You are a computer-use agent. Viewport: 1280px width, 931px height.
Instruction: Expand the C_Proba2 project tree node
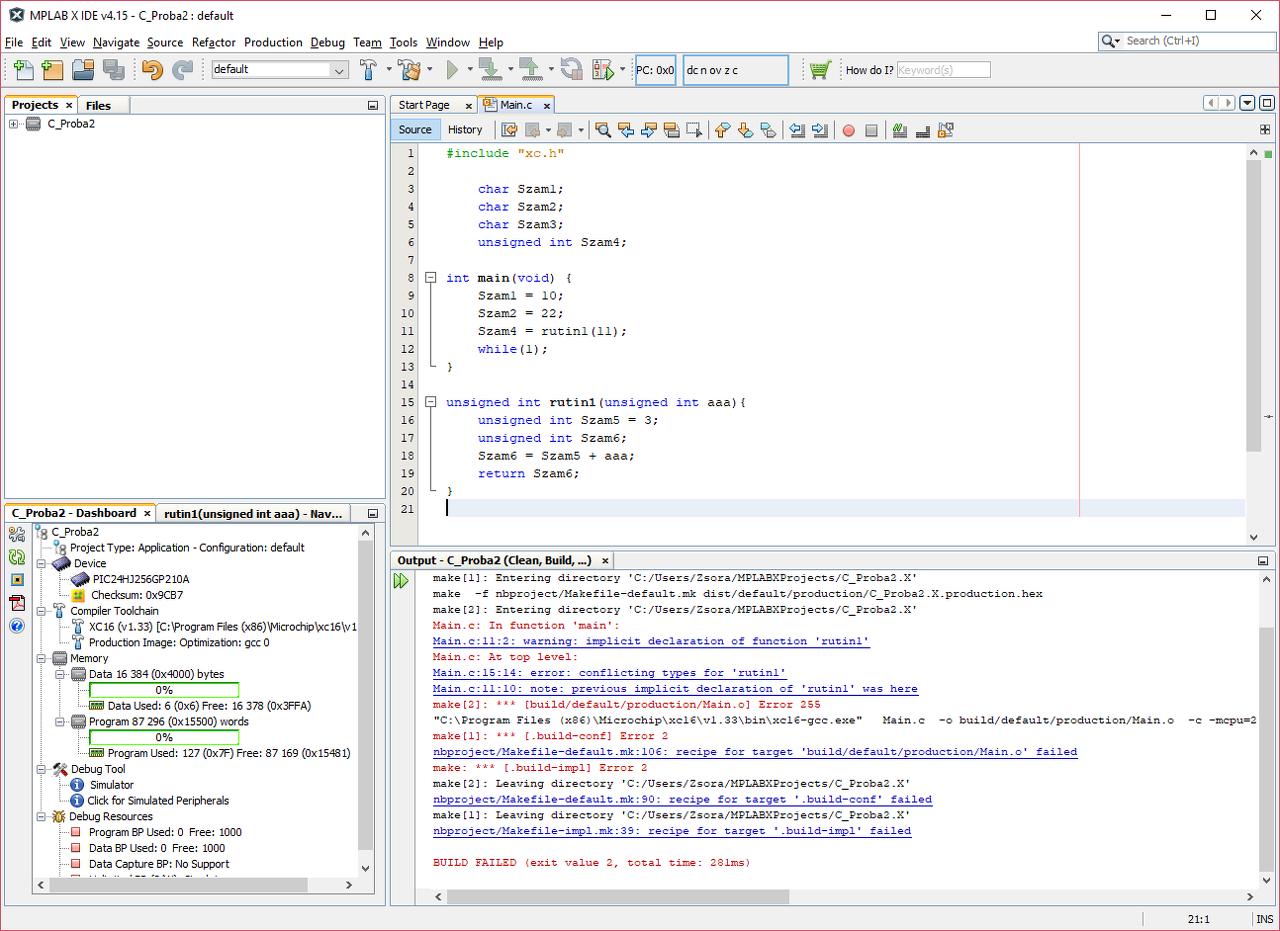[x=13, y=124]
